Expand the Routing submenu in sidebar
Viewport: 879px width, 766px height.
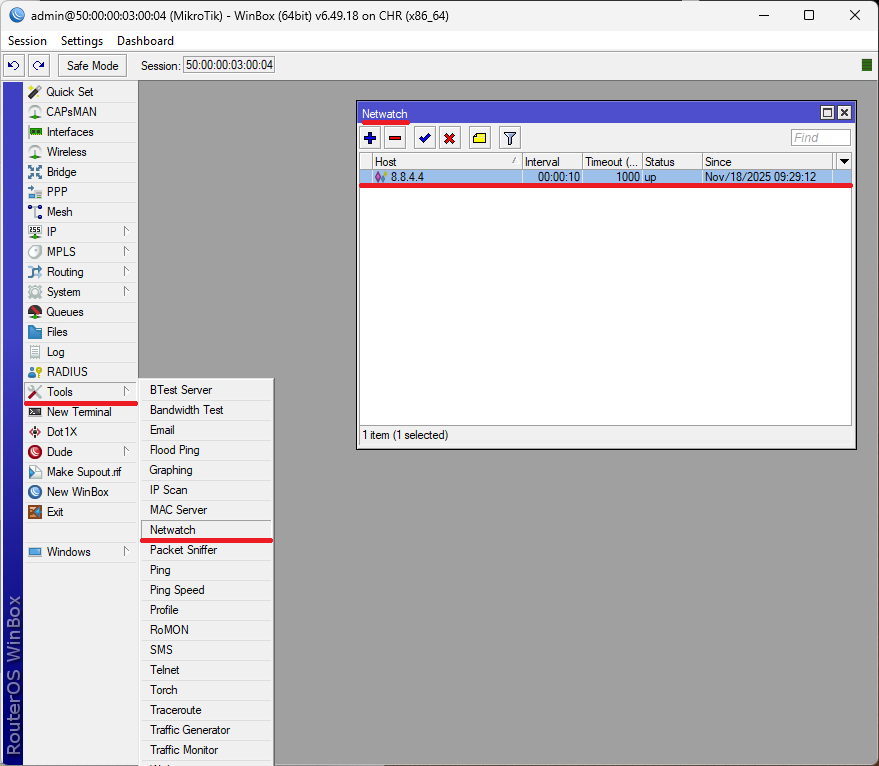pos(80,272)
